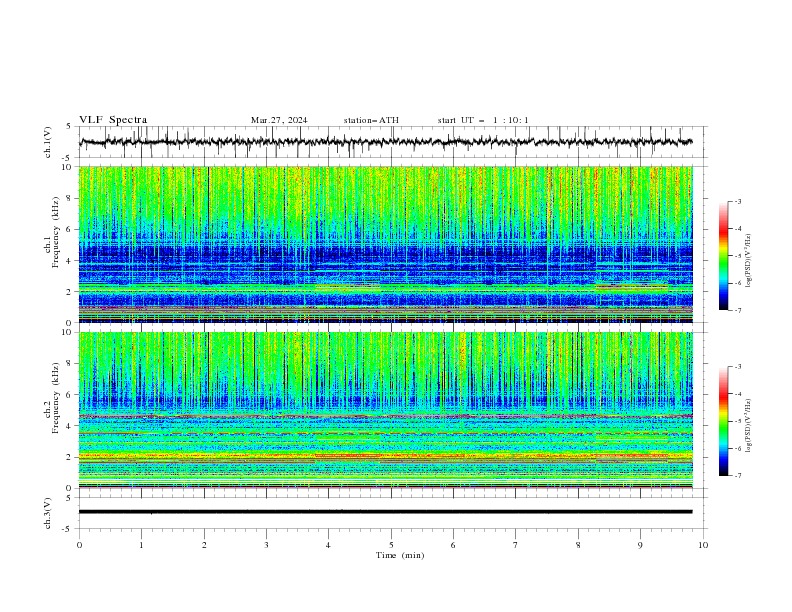Click the "7" tick on the Time axis
This screenshot has width=792, height=612.
pyautogui.click(x=516, y=545)
